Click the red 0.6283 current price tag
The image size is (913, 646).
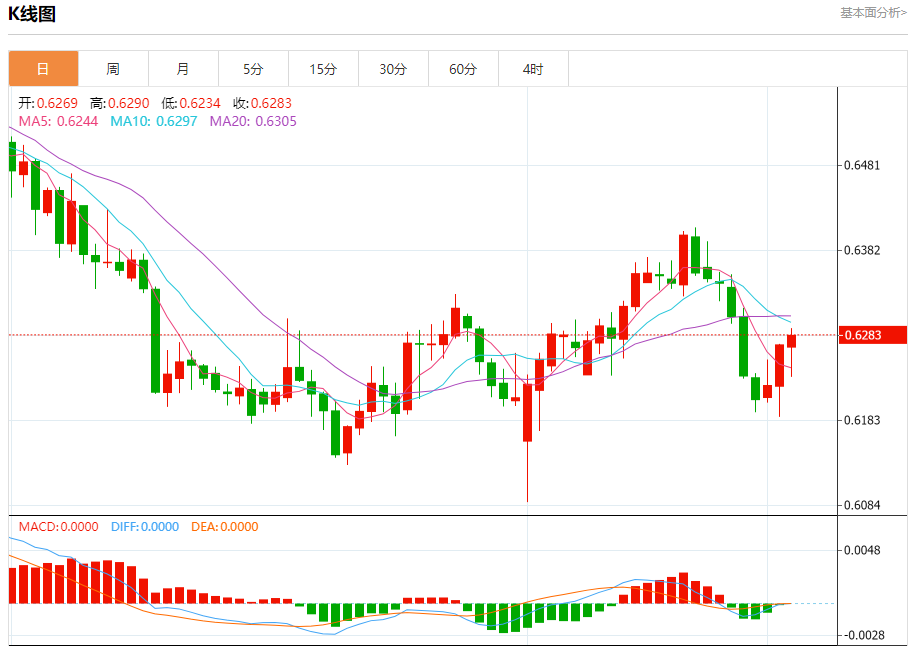tap(872, 335)
